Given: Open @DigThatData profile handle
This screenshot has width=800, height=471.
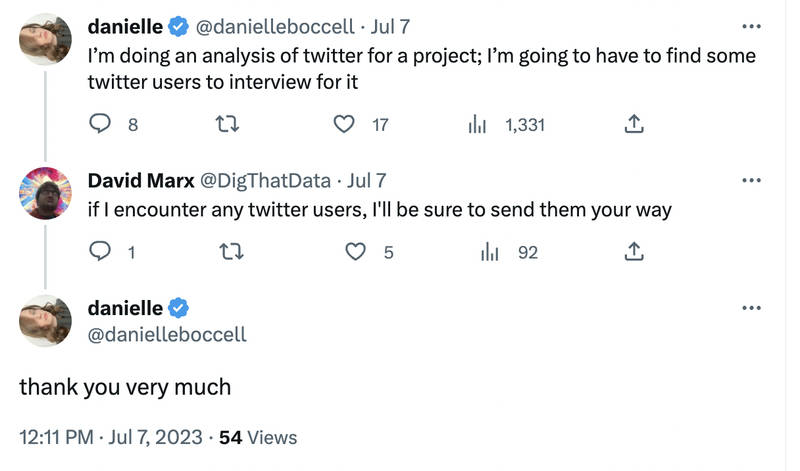Looking at the screenshot, I should 265,180.
